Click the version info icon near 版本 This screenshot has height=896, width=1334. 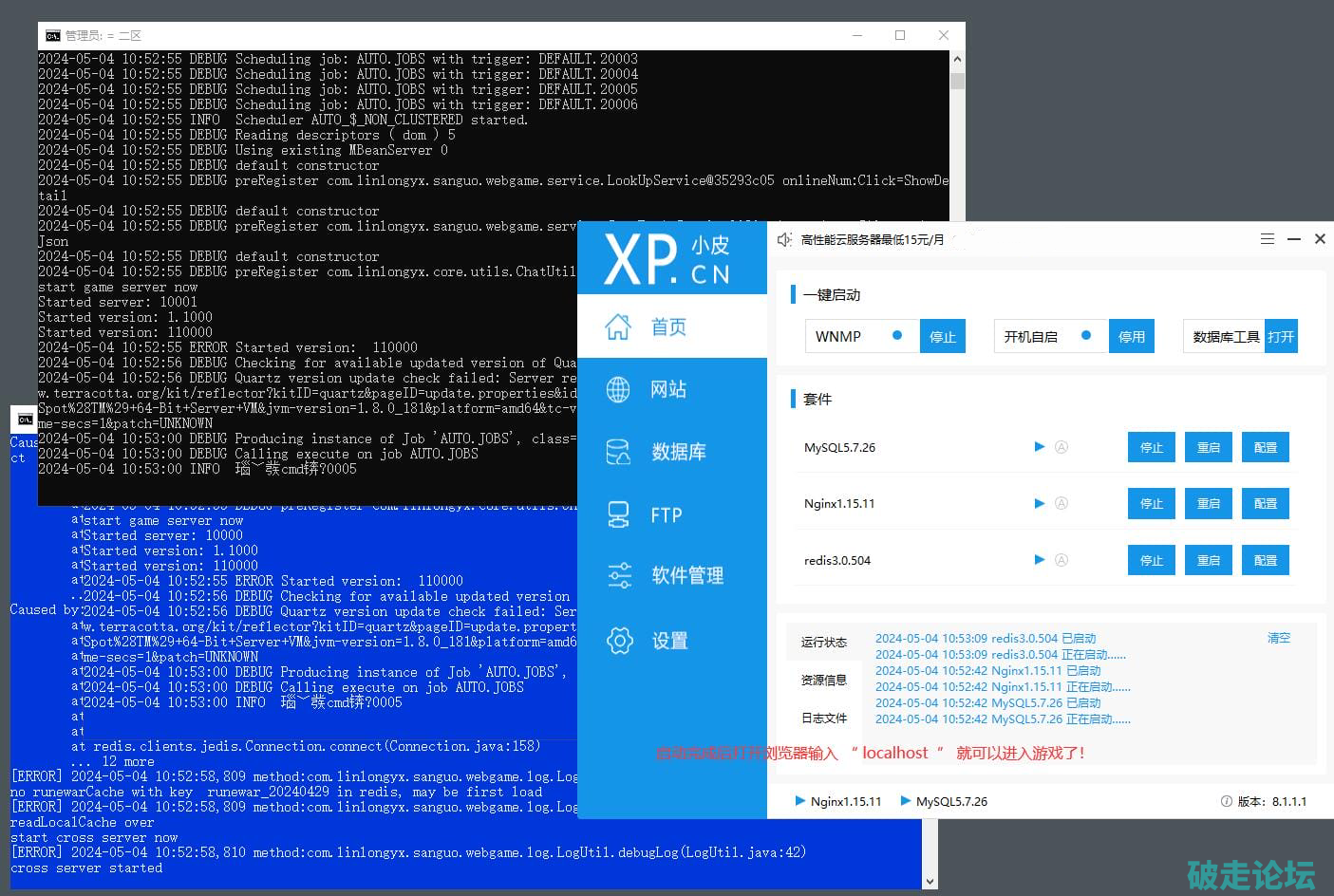pos(1226,802)
